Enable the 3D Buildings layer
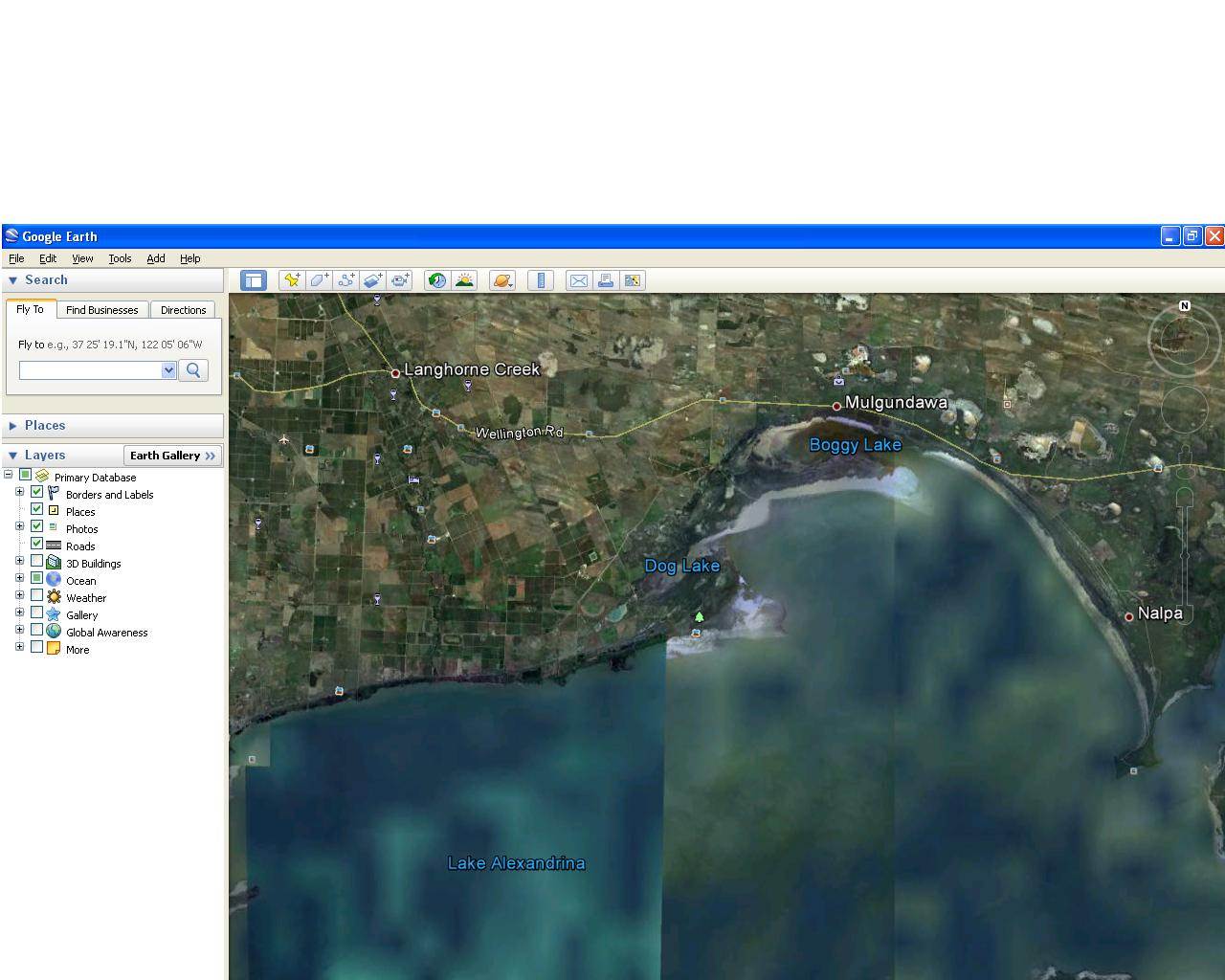Screen dimensions: 1225x980 click(x=37, y=561)
